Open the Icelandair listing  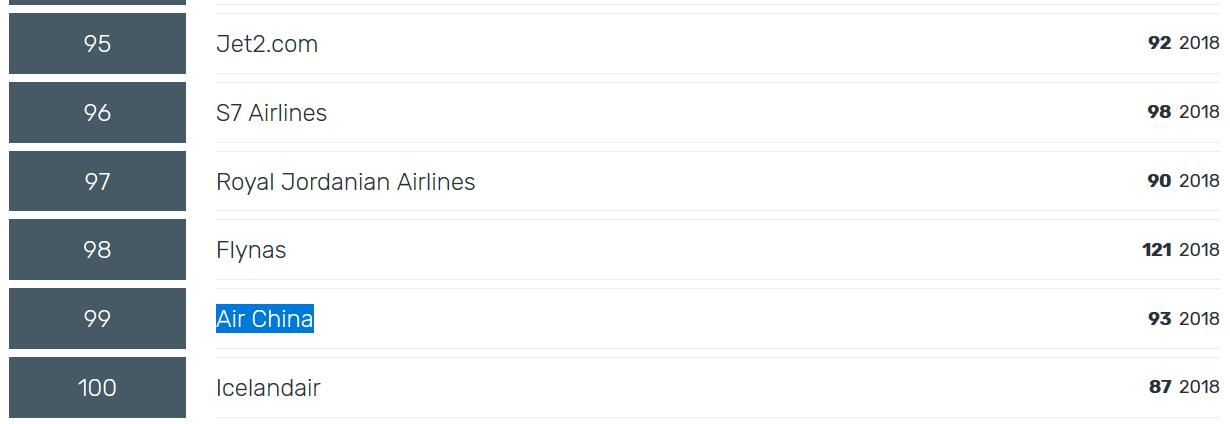pyautogui.click(x=268, y=388)
